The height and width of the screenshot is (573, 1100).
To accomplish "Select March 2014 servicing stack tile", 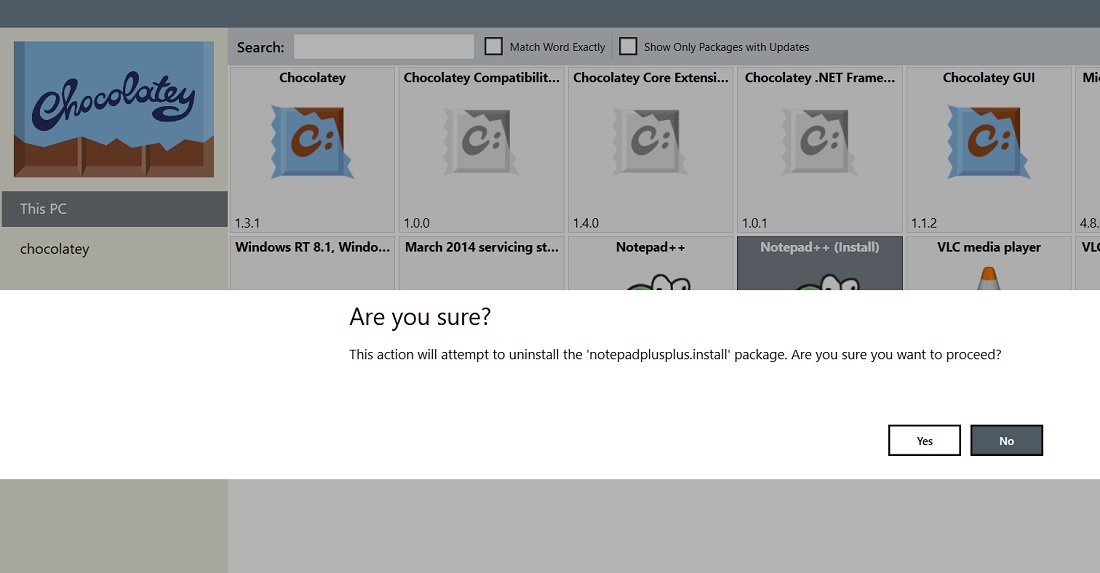I will [481, 263].
